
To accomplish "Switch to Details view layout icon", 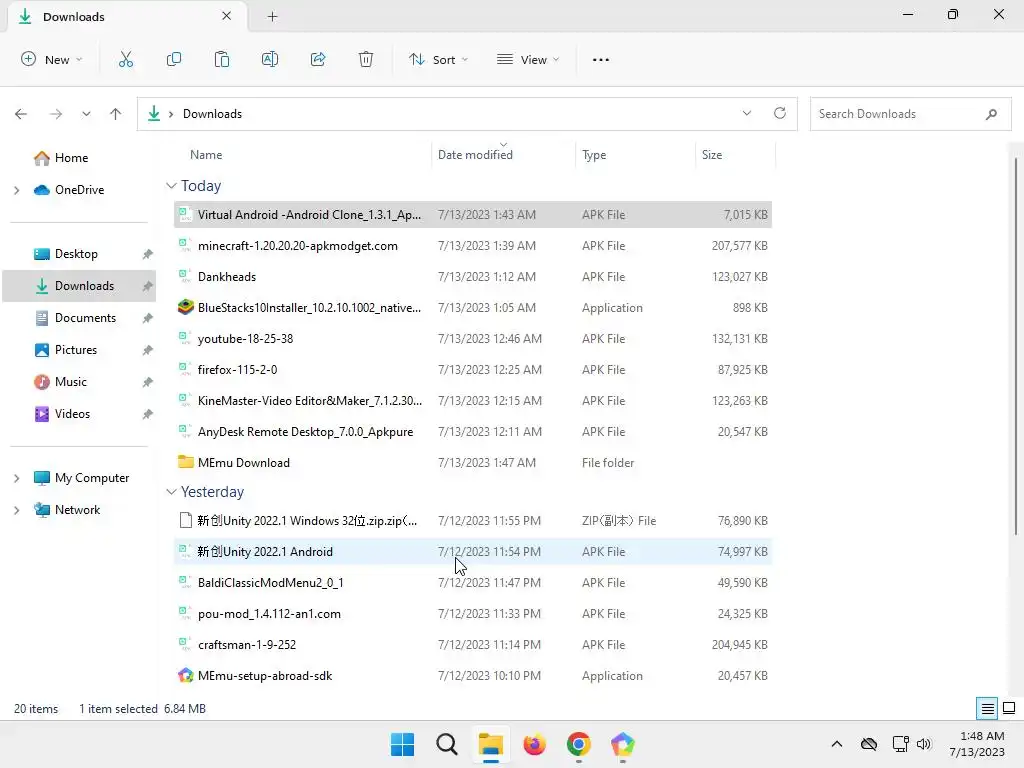I will (987, 708).
